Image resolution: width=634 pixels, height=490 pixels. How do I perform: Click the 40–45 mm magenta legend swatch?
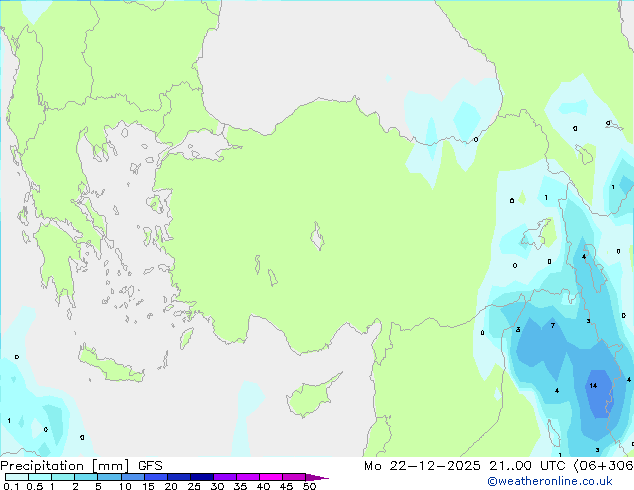[271, 477]
